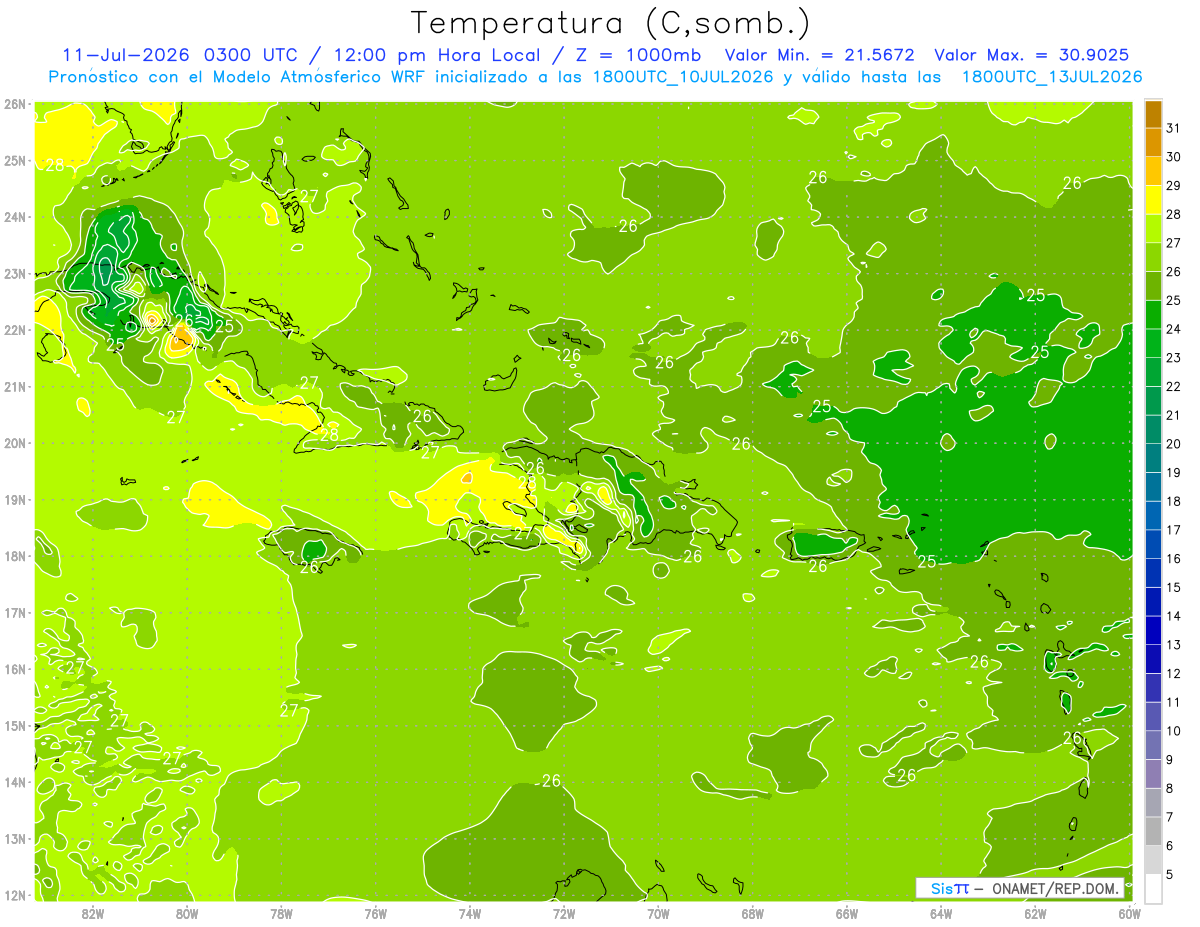Image resolution: width=1200 pixels, height=927 pixels.
Task: Click the color bar value "15"
Action: pyautogui.click(x=1173, y=587)
